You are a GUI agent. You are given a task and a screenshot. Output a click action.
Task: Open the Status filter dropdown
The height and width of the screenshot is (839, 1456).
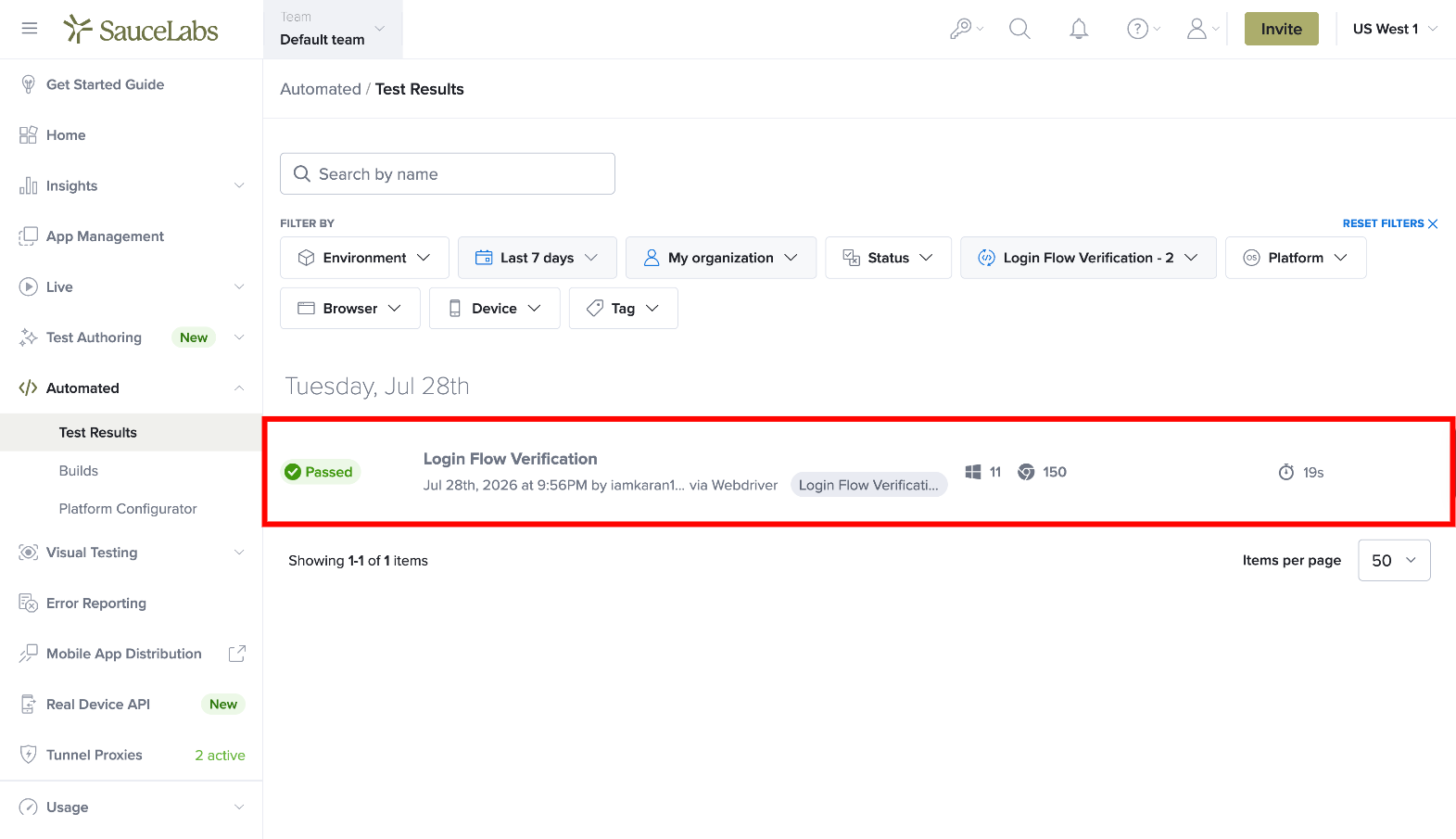click(x=888, y=258)
